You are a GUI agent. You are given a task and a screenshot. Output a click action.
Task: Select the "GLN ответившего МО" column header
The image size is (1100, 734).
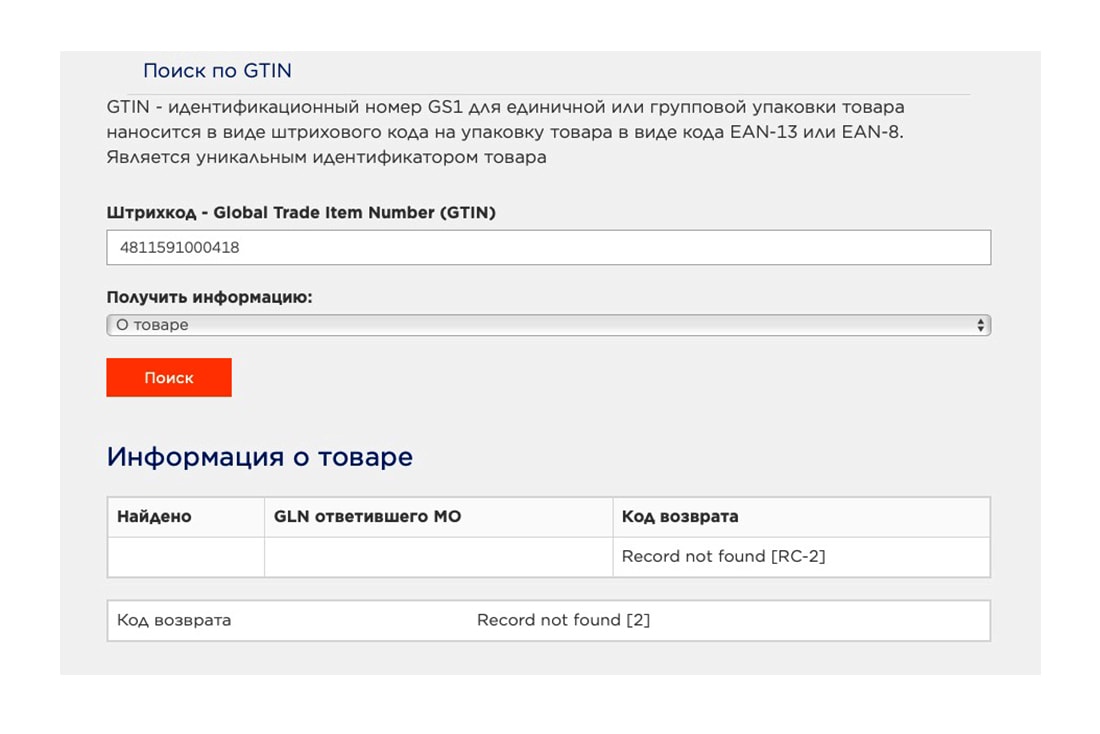click(x=367, y=517)
